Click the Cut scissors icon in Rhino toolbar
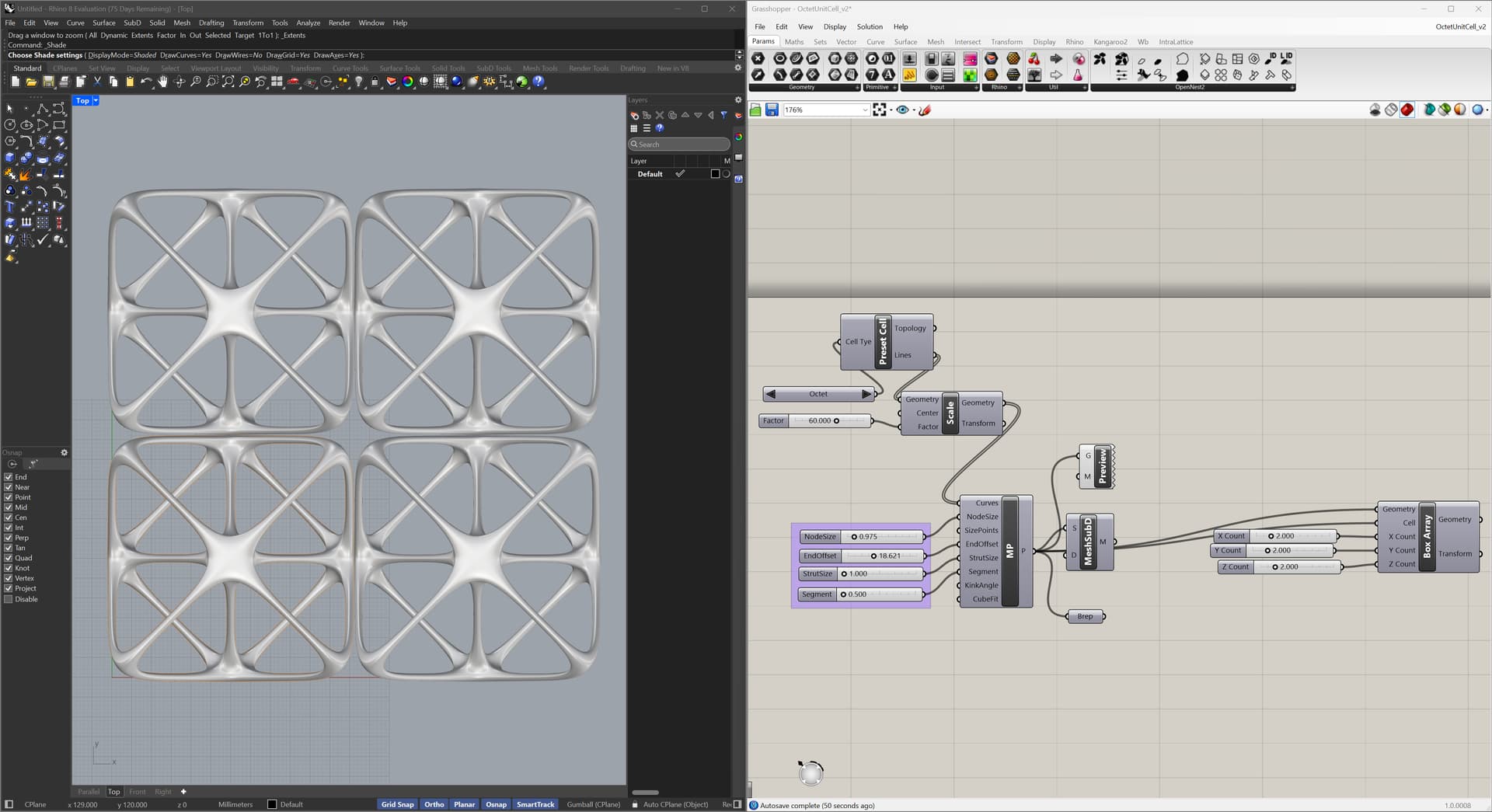This screenshot has height=812, width=1492. [x=97, y=82]
